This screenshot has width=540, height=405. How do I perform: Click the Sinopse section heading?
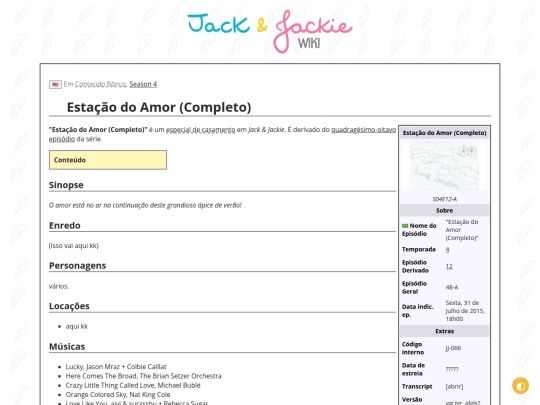pyautogui.click(x=66, y=185)
